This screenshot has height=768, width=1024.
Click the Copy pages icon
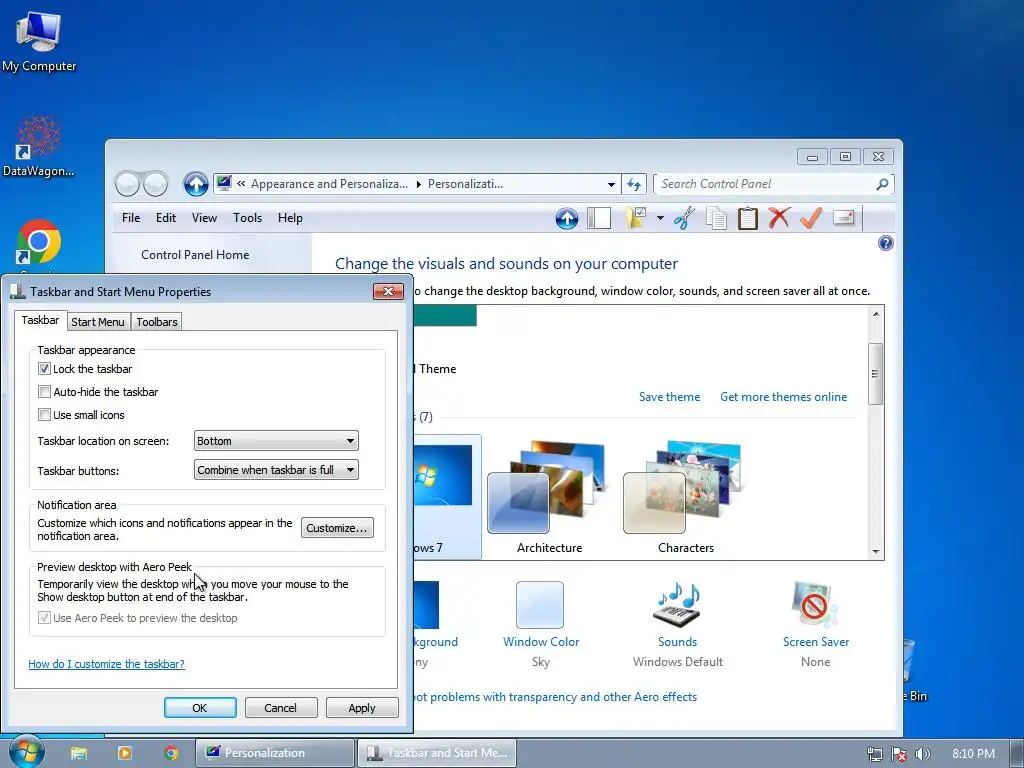click(716, 218)
